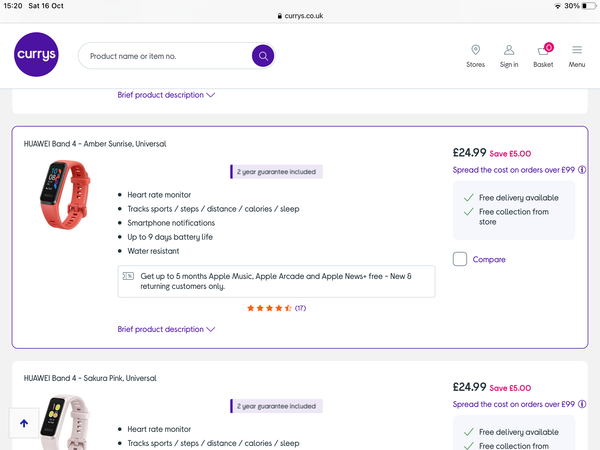Image resolution: width=600 pixels, height=450 pixels.
Task: Click Amber Sunrise 2 year guarantee badge
Action: click(x=276, y=172)
